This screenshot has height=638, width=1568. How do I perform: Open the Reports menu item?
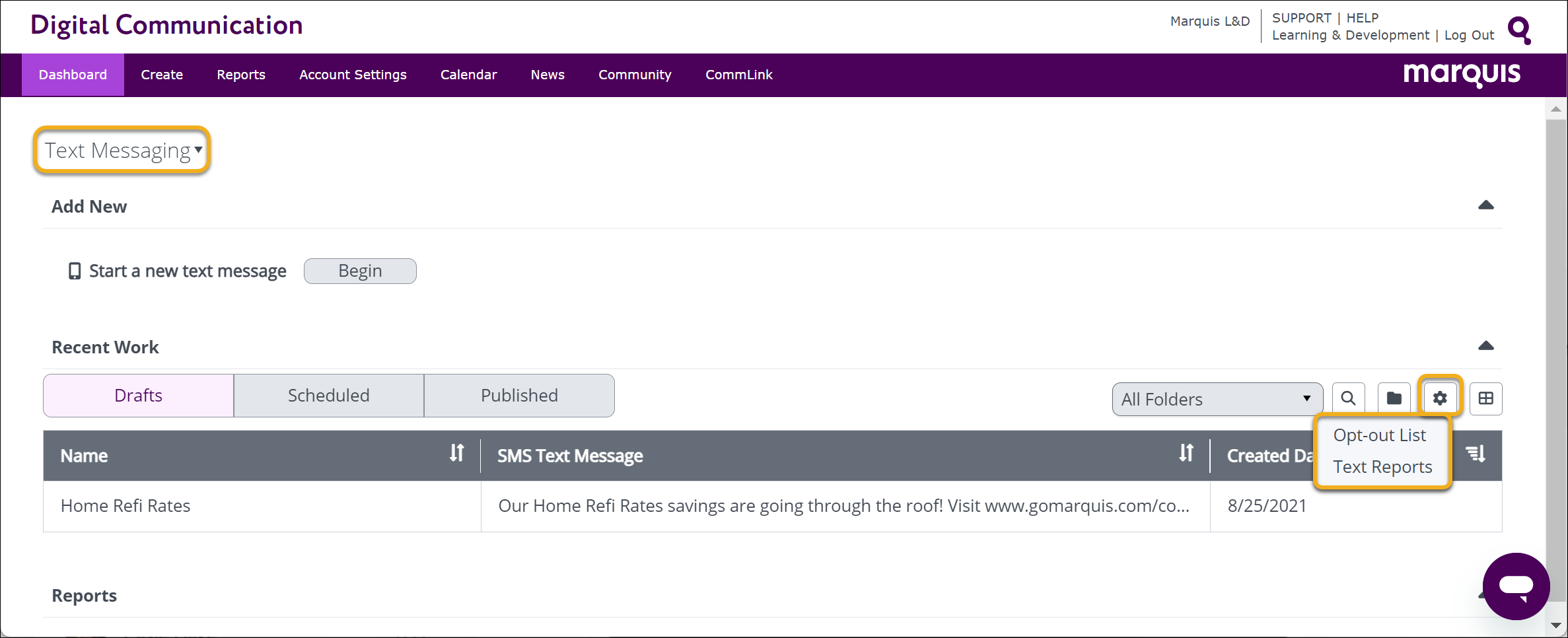(241, 75)
